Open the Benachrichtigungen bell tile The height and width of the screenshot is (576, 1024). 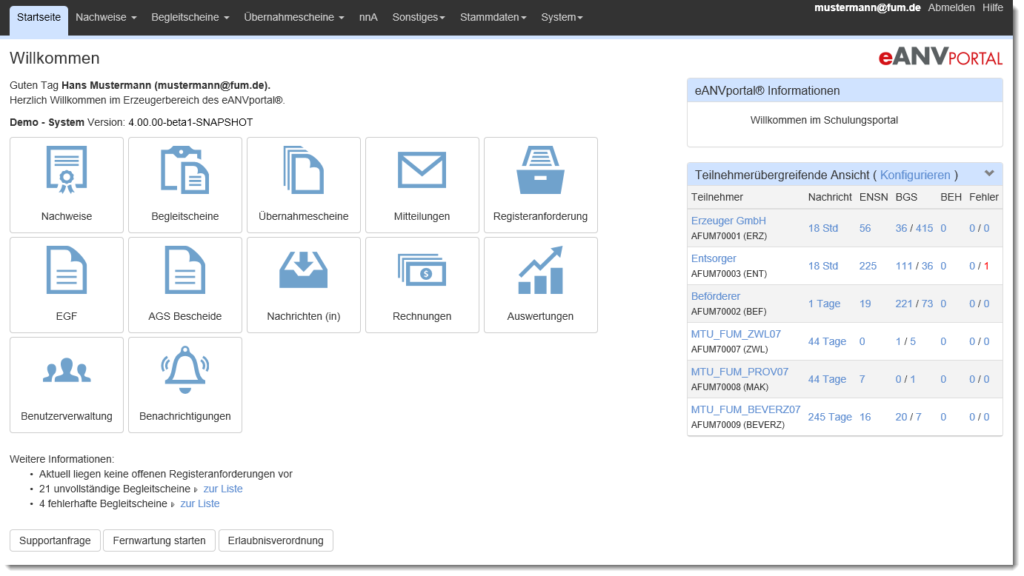(185, 385)
